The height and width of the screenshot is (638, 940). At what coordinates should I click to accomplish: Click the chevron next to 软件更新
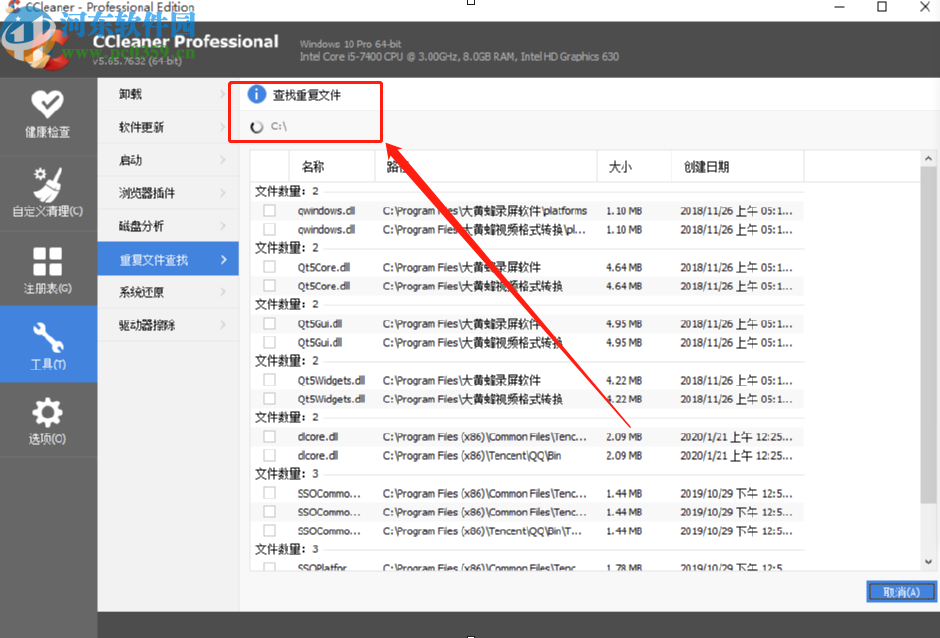point(223,127)
